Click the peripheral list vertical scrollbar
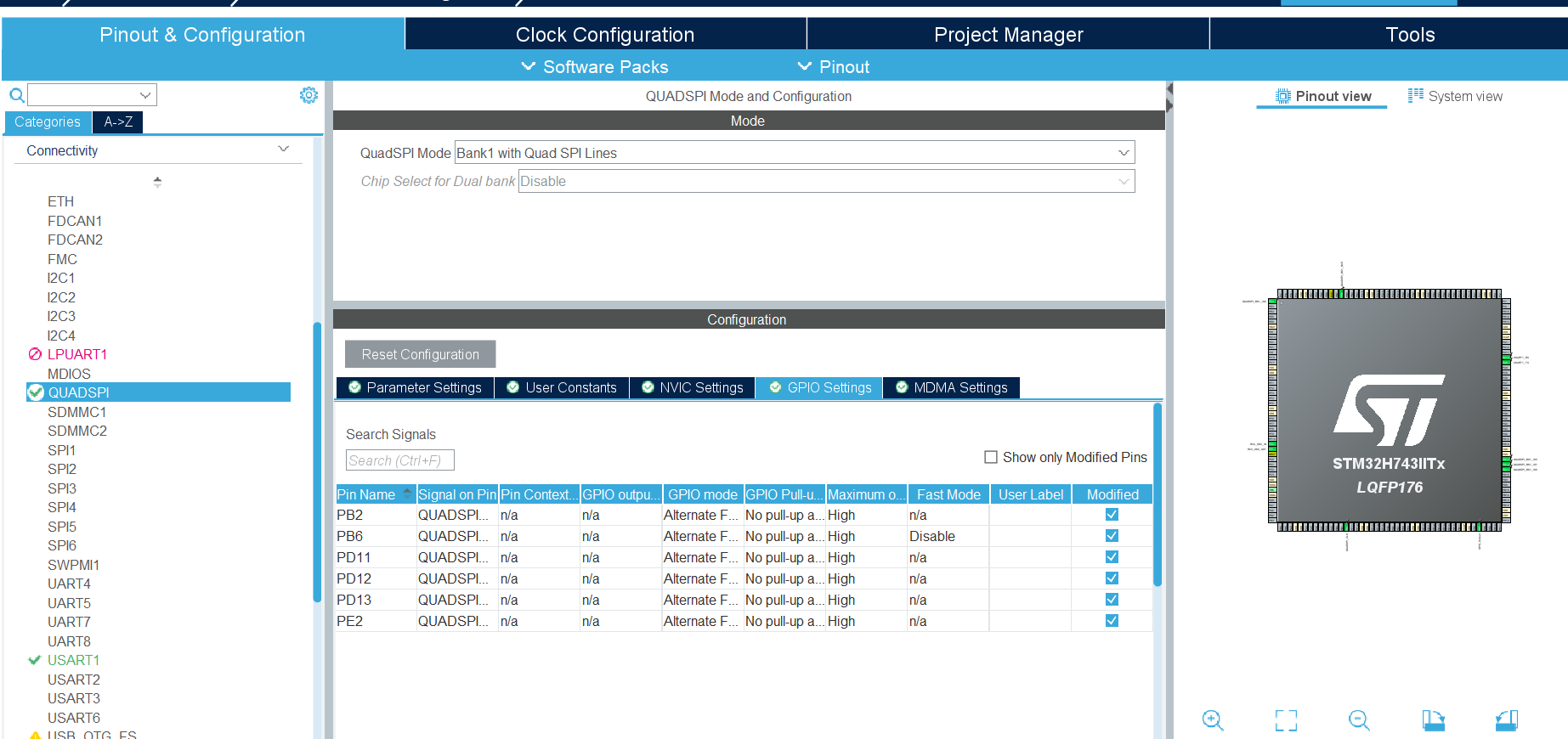This screenshot has width=1568, height=739. pos(317,463)
